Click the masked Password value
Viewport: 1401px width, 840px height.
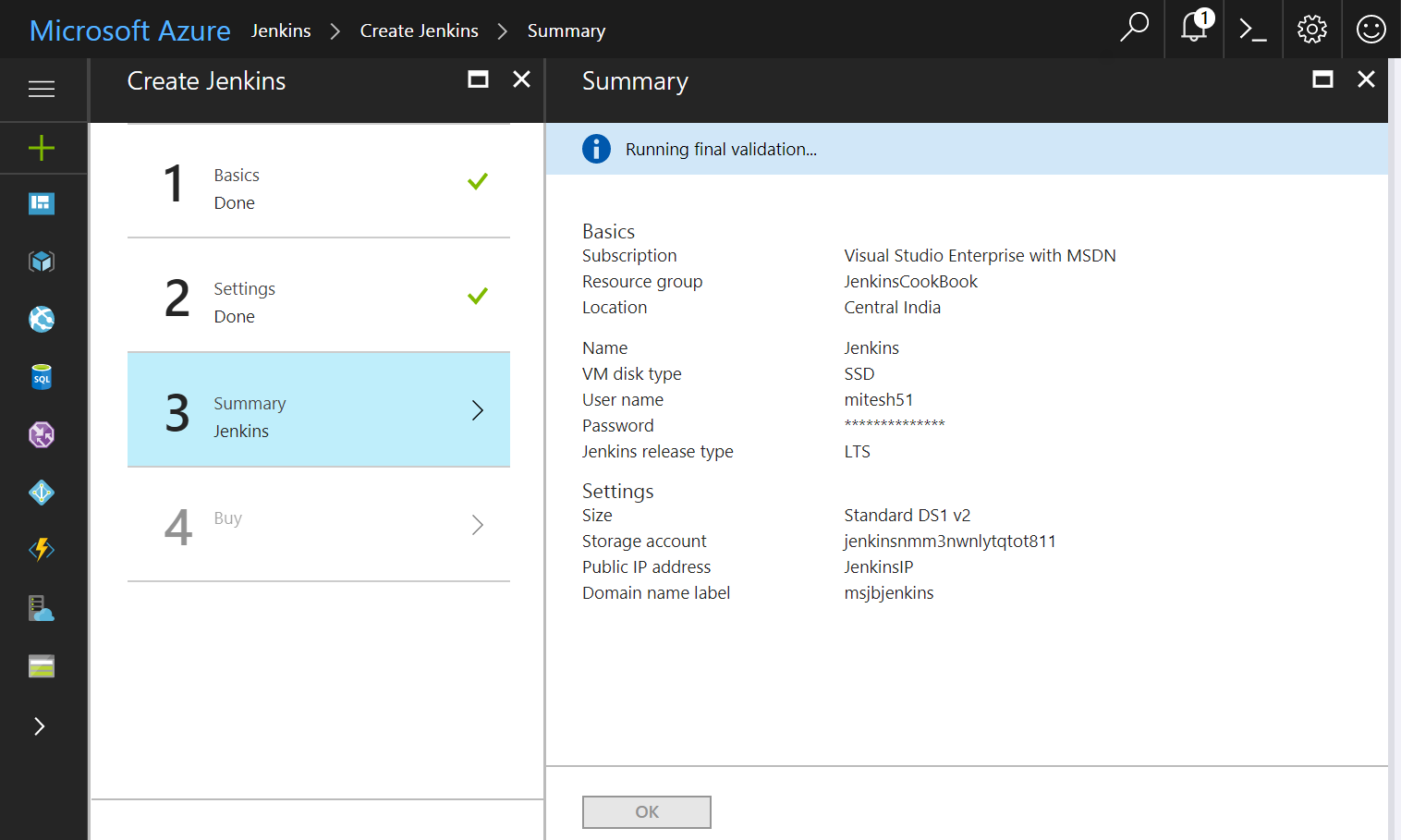tap(894, 424)
